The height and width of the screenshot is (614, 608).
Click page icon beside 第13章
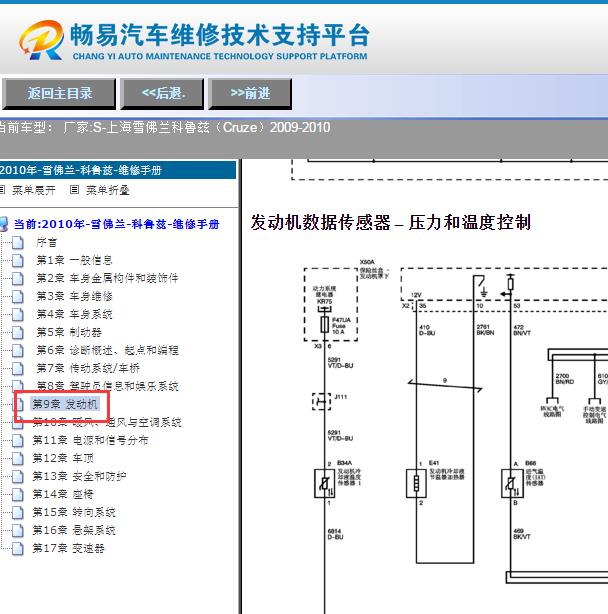pyautogui.click(x=18, y=477)
